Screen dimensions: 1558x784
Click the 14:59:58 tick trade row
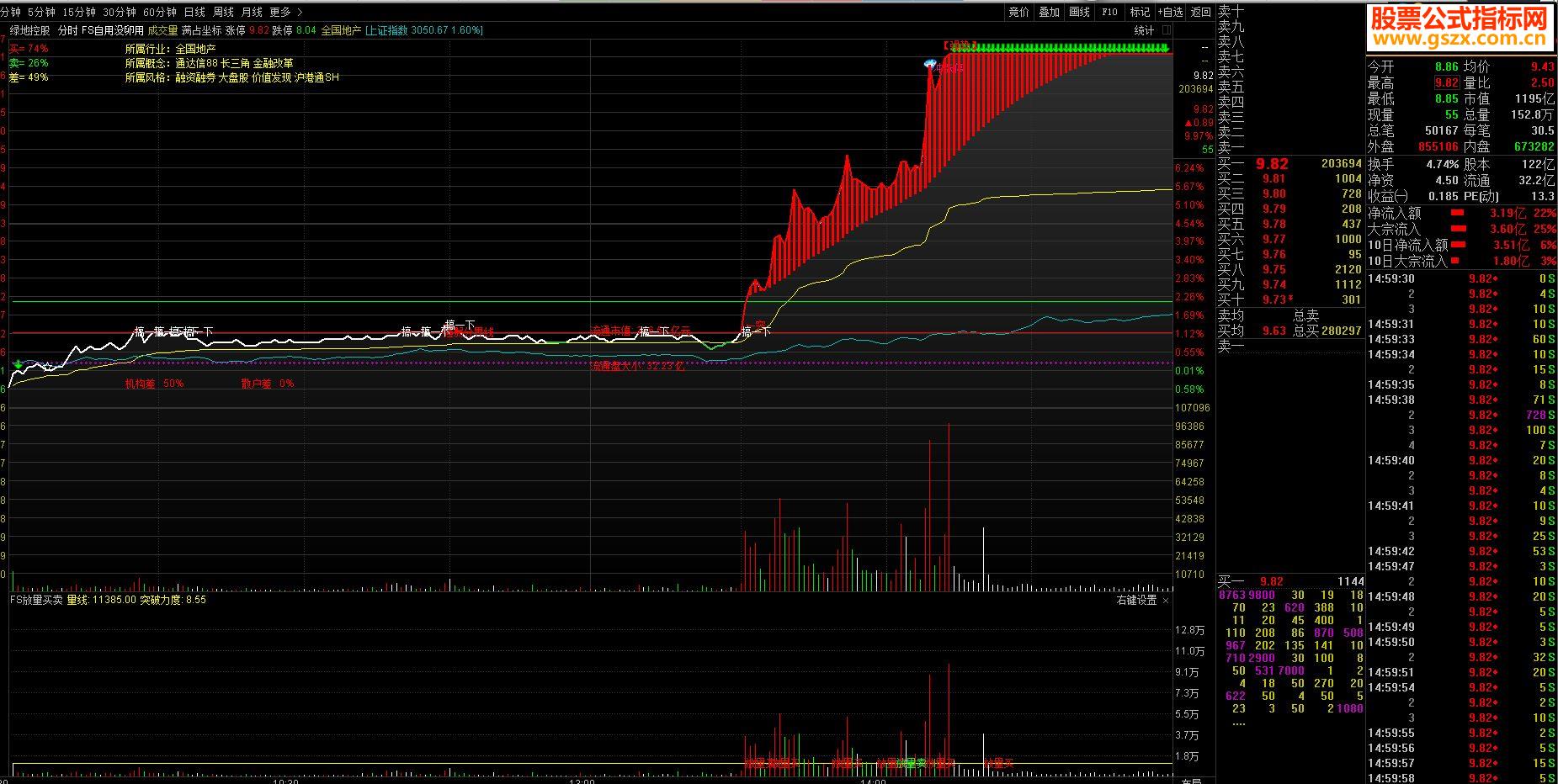click(1461, 778)
